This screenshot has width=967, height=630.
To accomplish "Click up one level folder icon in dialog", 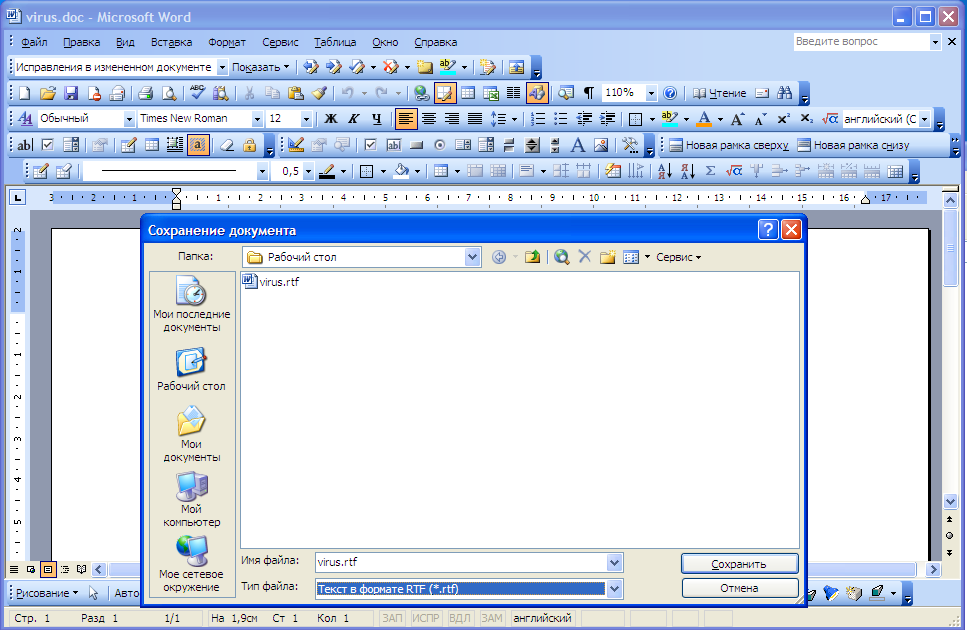I will click(x=532, y=257).
